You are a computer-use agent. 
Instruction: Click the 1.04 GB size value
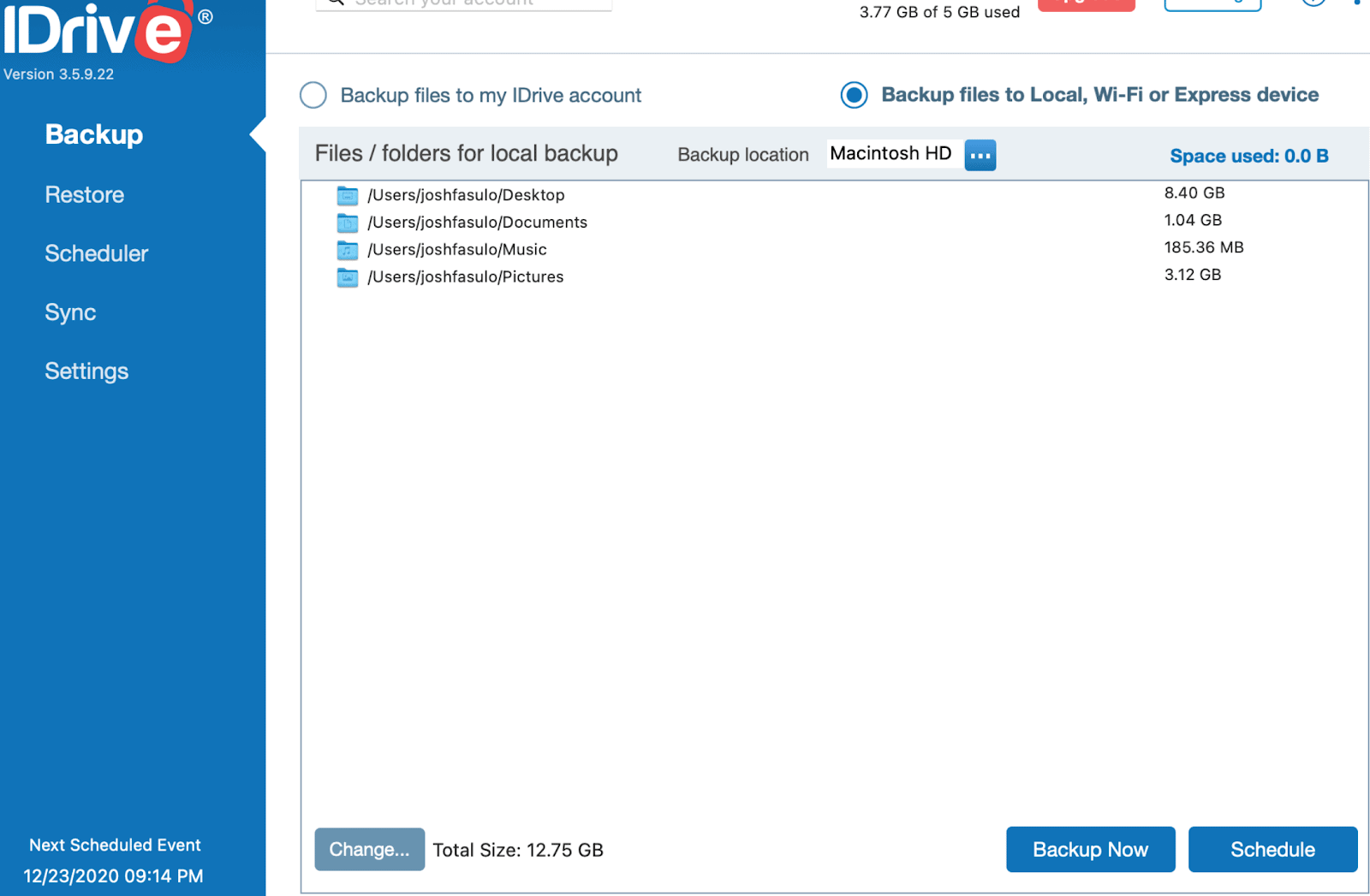(x=1193, y=221)
